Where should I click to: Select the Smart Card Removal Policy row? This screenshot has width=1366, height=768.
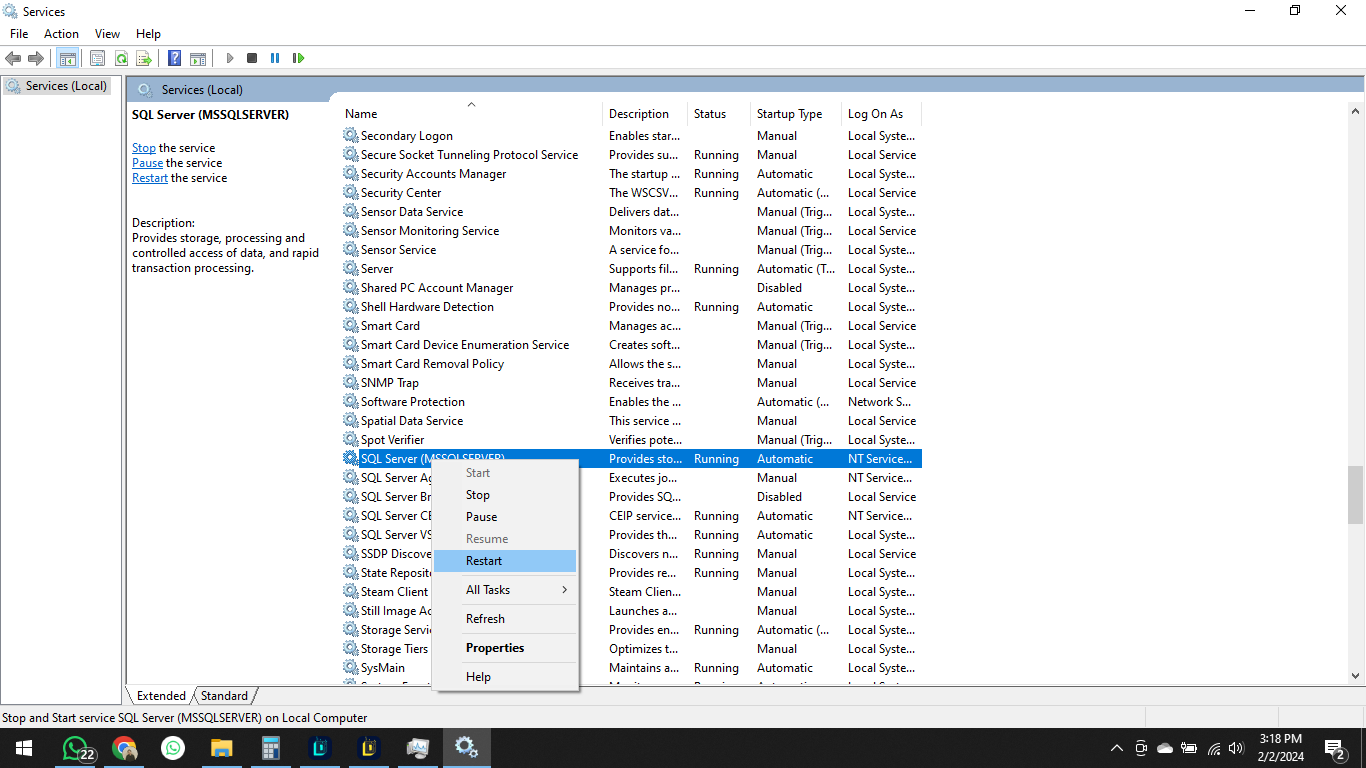(x=631, y=363)
